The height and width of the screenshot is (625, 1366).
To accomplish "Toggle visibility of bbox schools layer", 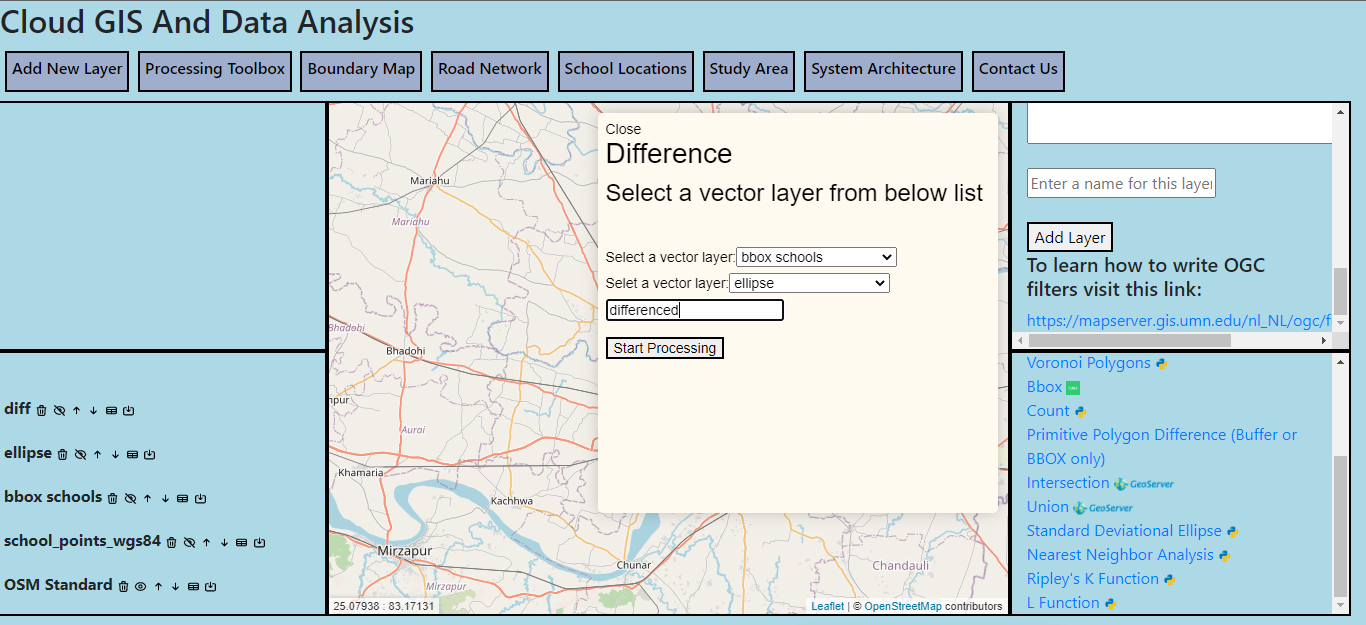I will coord(130,498).
